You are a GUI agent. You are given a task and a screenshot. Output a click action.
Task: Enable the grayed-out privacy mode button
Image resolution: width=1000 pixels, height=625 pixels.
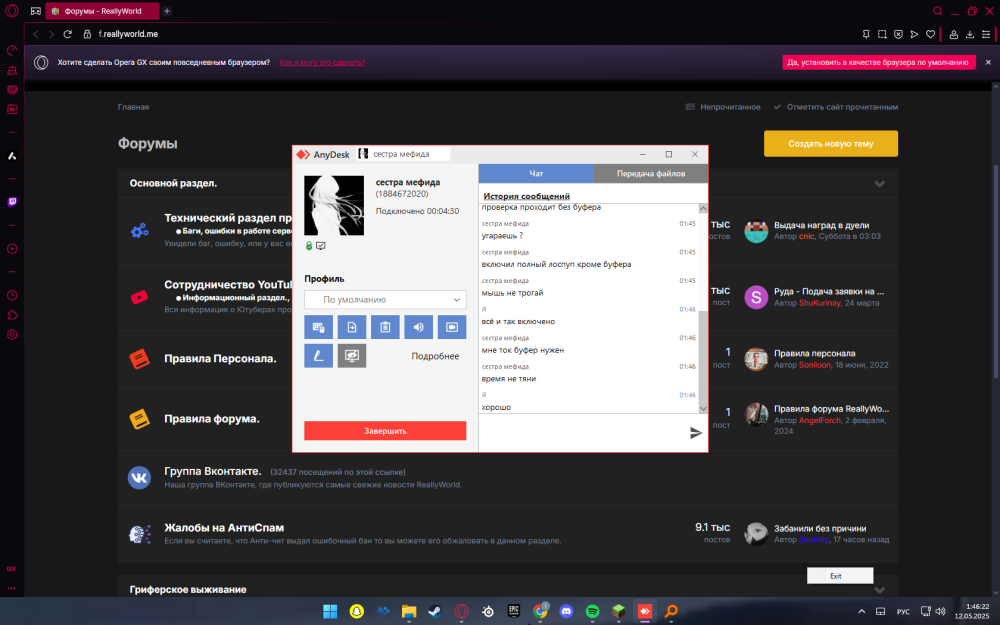pyautogui.click(x=351, y=356)
